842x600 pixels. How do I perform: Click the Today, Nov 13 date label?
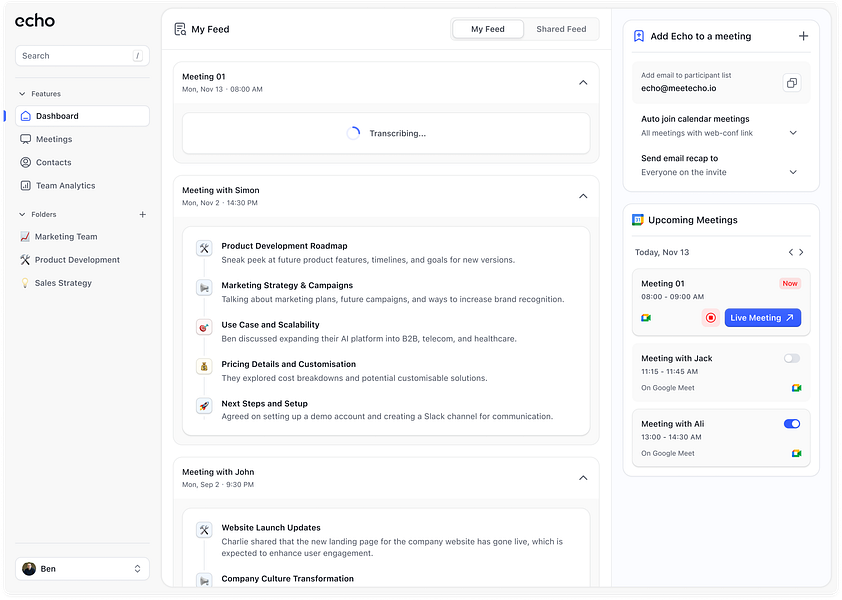(x=662, y=252)
